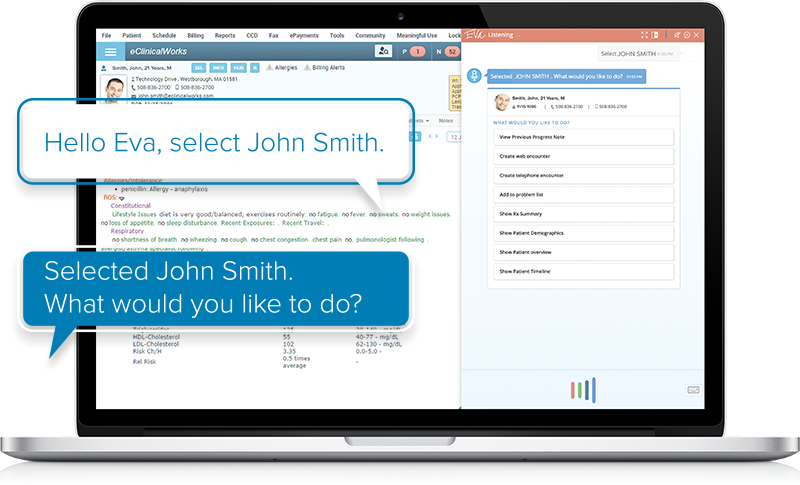The width and height of the screenshot is (800, 485).
Task: Open the ePayments menu
Action: (304, 36)
